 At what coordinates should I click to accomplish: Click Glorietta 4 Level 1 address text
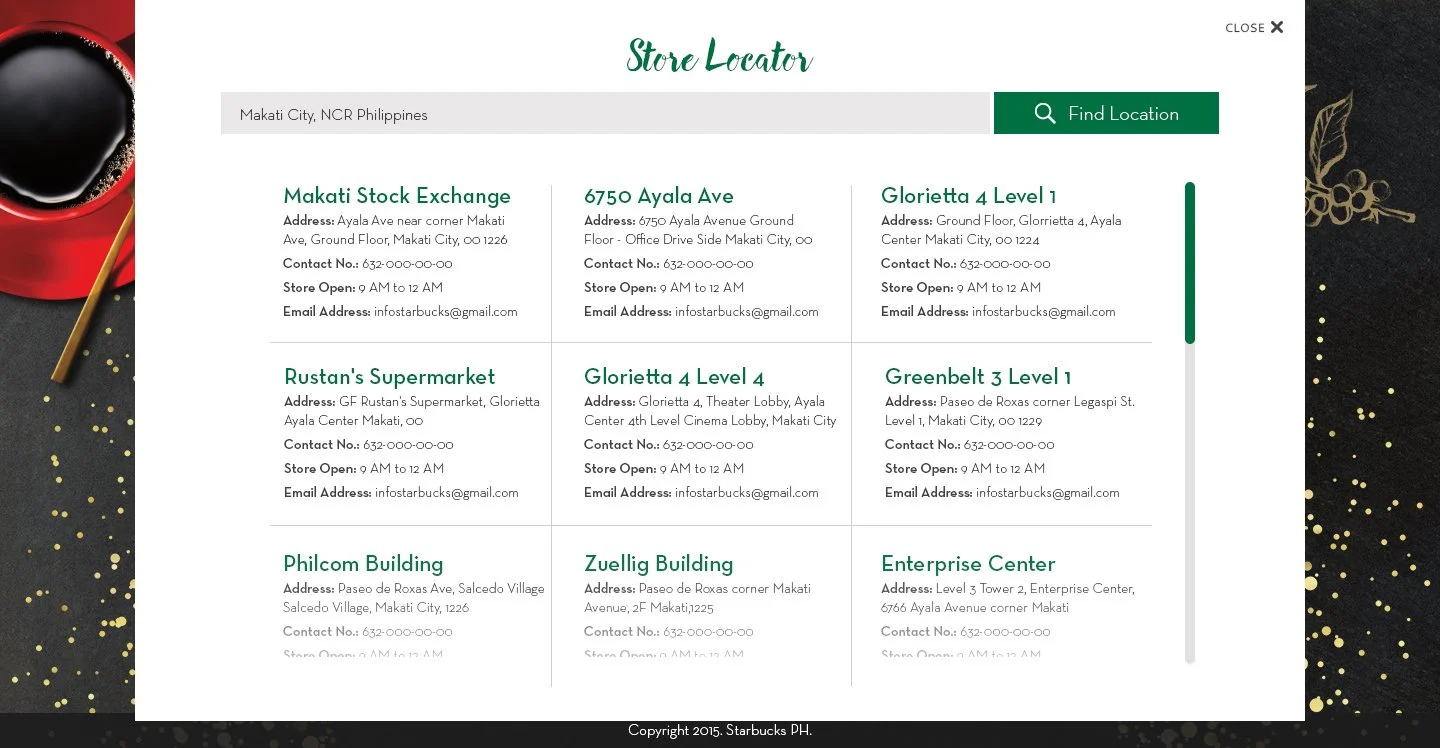pos(1001,230)
